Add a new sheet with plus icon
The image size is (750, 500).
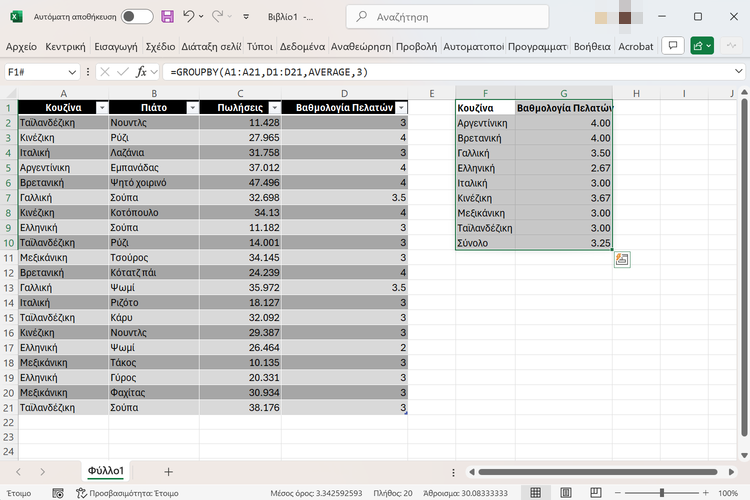[168, 472]
